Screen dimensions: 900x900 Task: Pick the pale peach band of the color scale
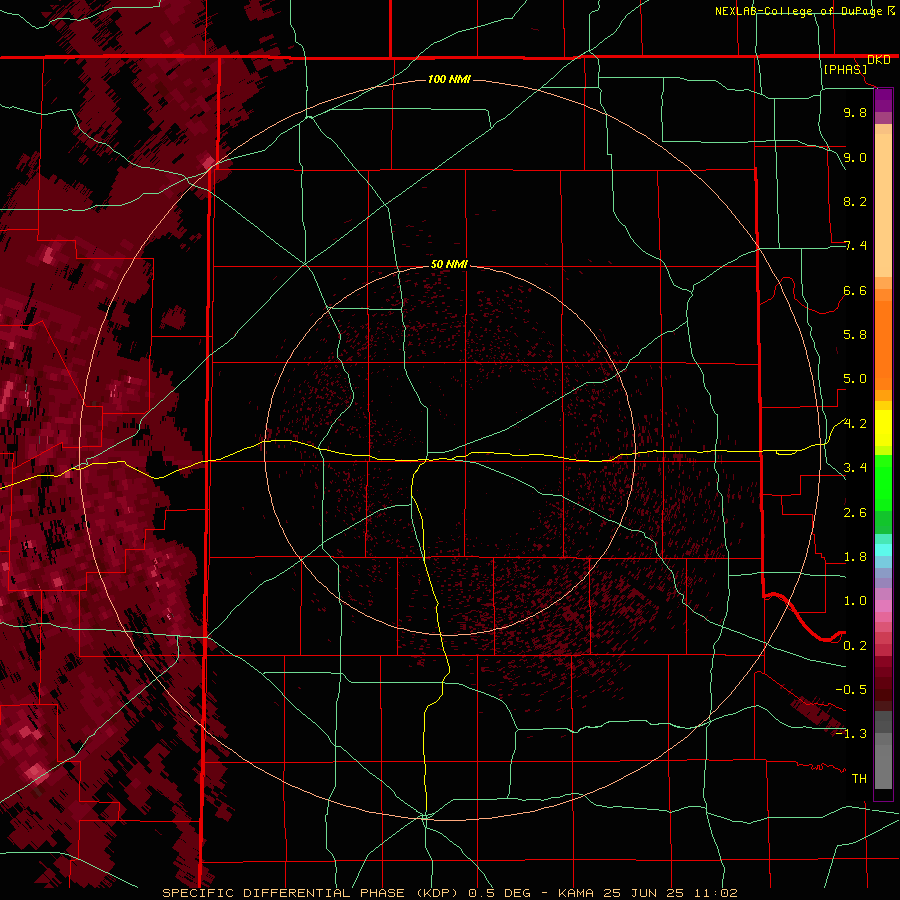(883, 205)
